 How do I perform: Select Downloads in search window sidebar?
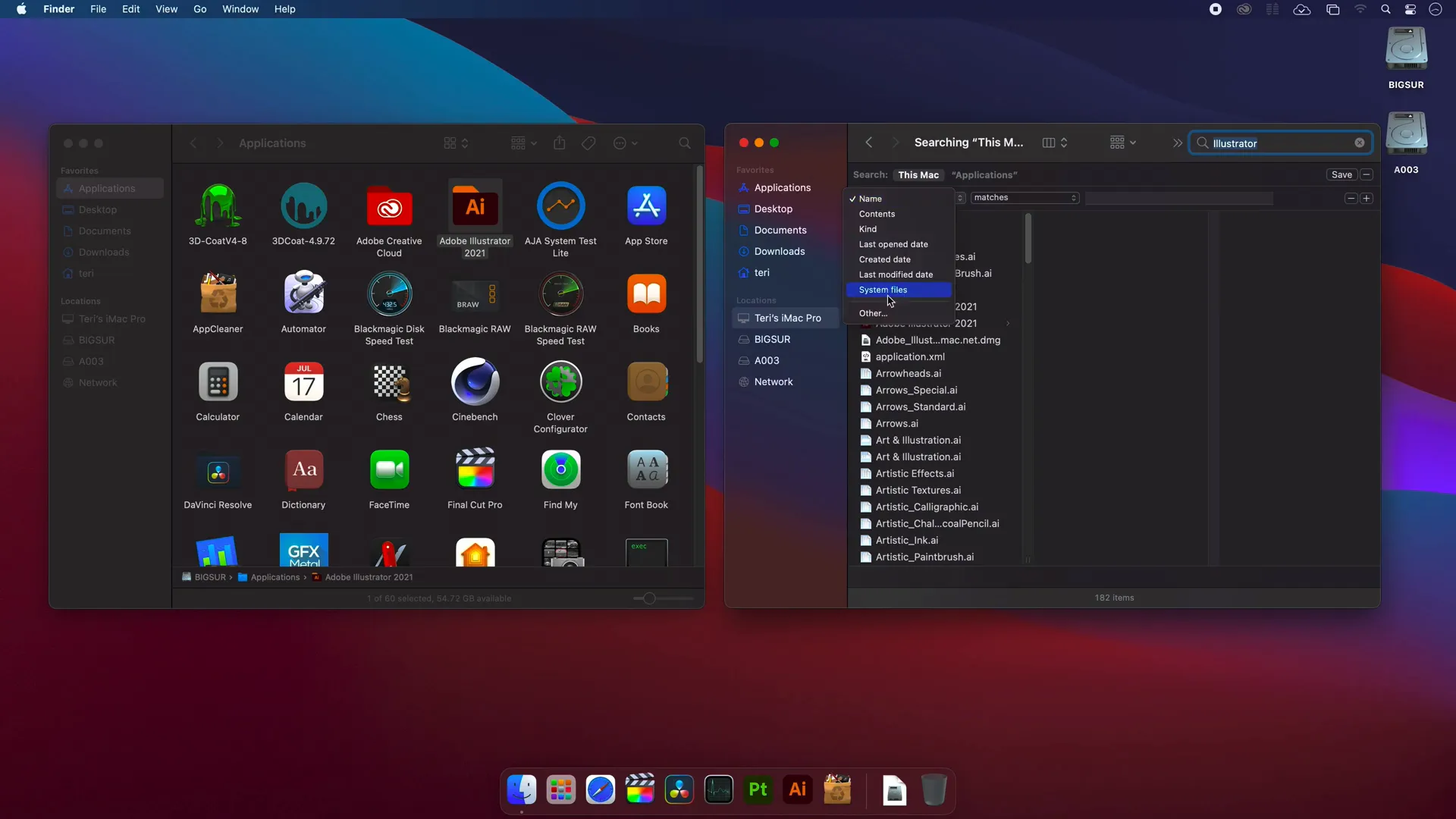click(786, 252)
